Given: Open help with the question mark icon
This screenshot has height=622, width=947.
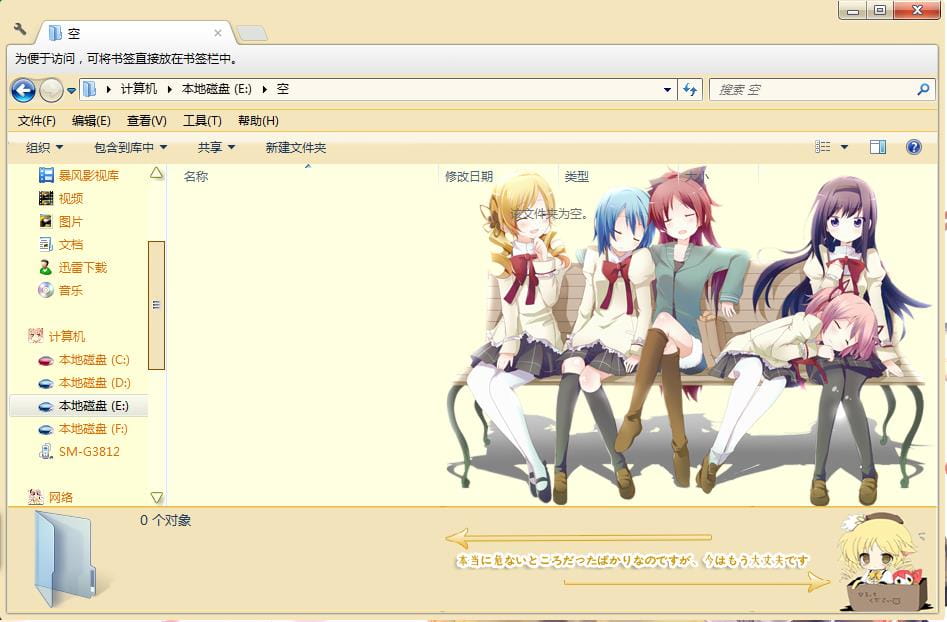Looking at the screenshot, I should 914,147.
